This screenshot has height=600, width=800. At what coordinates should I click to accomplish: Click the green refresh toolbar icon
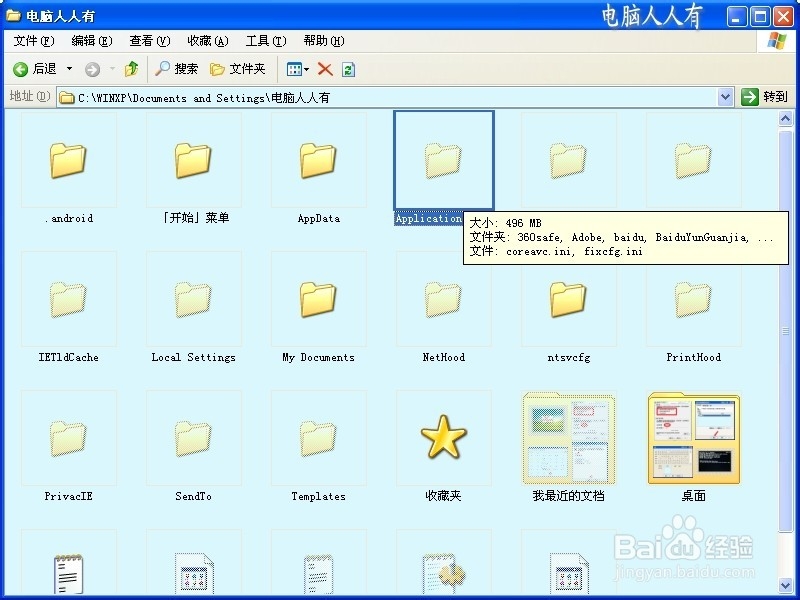(348, 69)
